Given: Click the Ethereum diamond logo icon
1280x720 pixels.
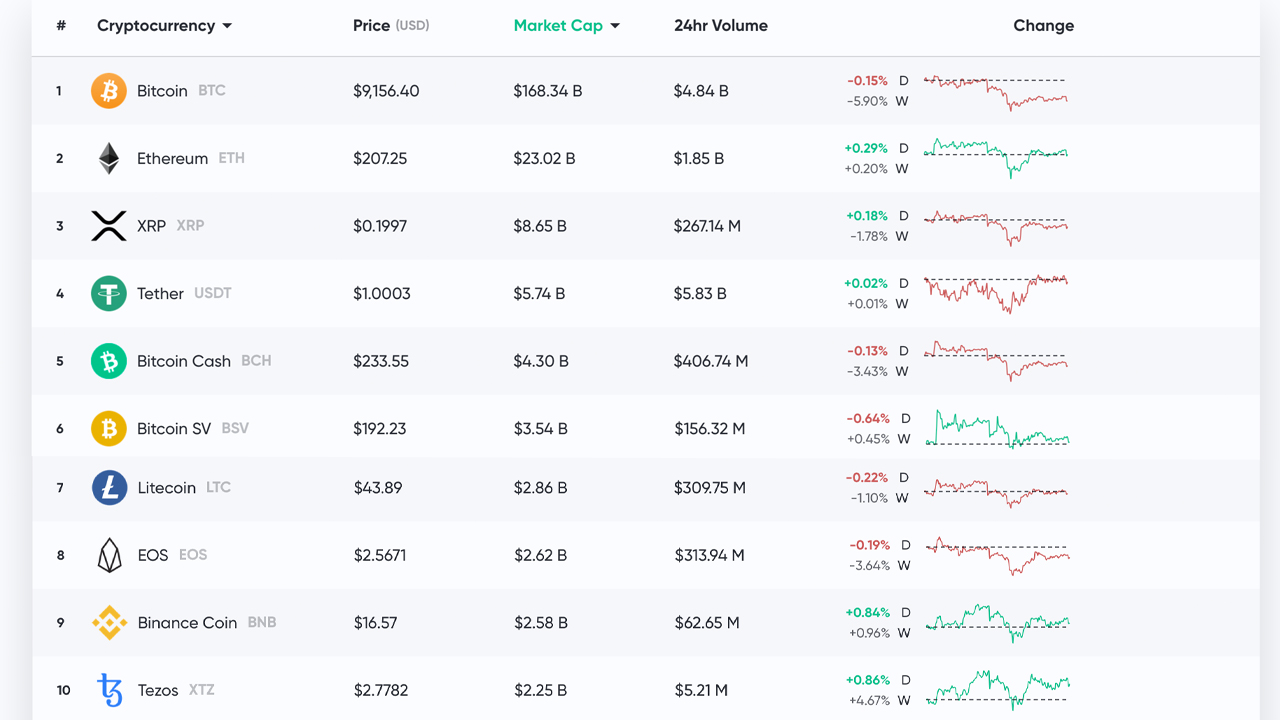Looking at the screenshot, I should [109, 158].
